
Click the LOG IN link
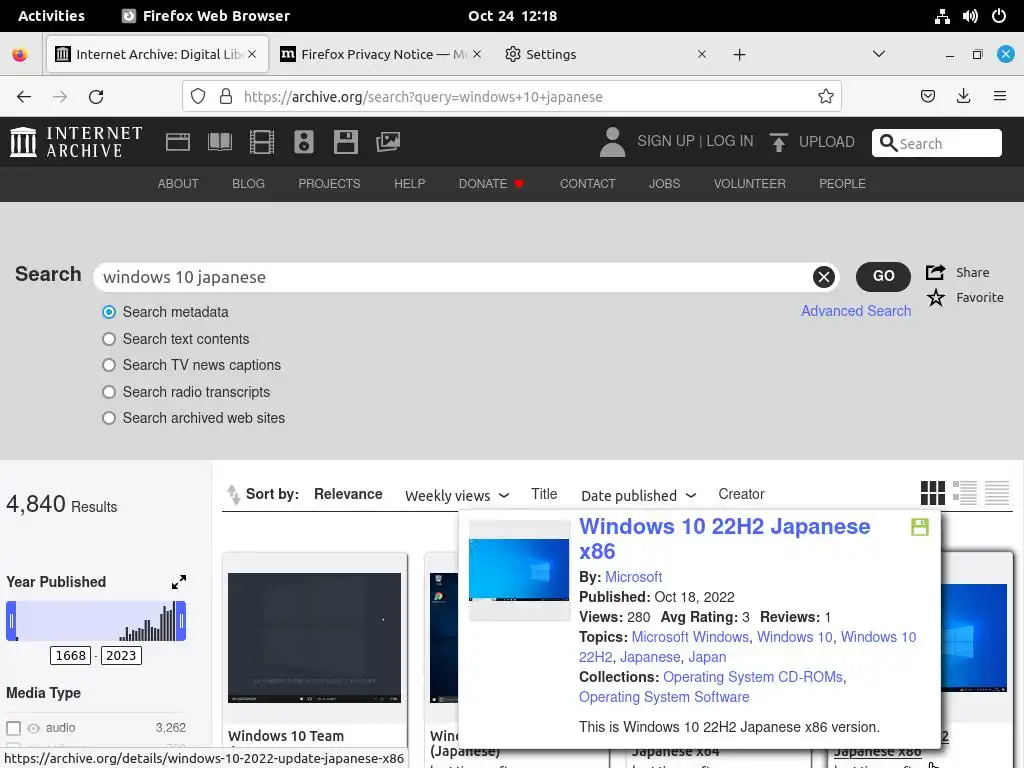point(729,141)
